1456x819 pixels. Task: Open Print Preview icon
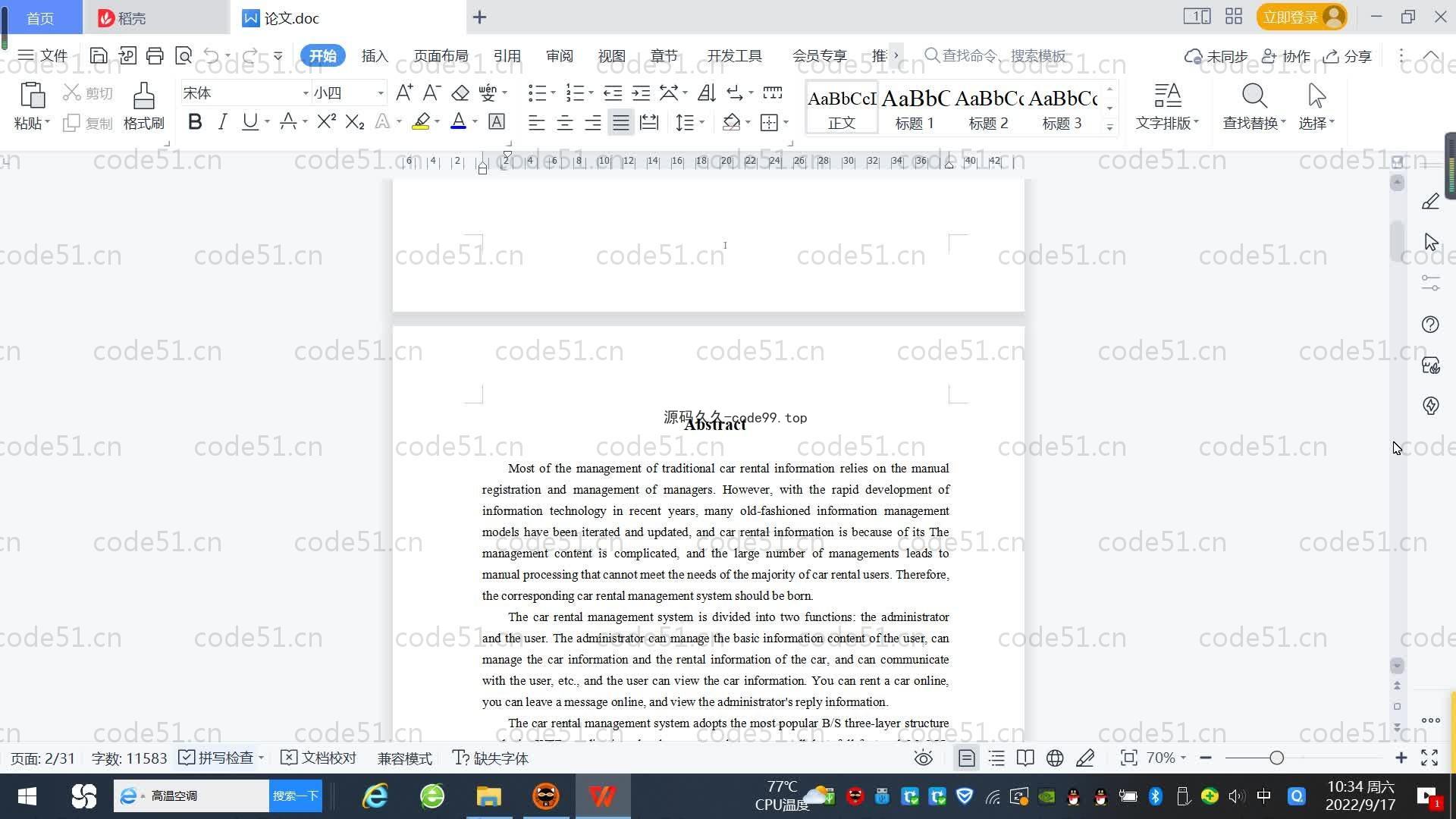(183, 55)
